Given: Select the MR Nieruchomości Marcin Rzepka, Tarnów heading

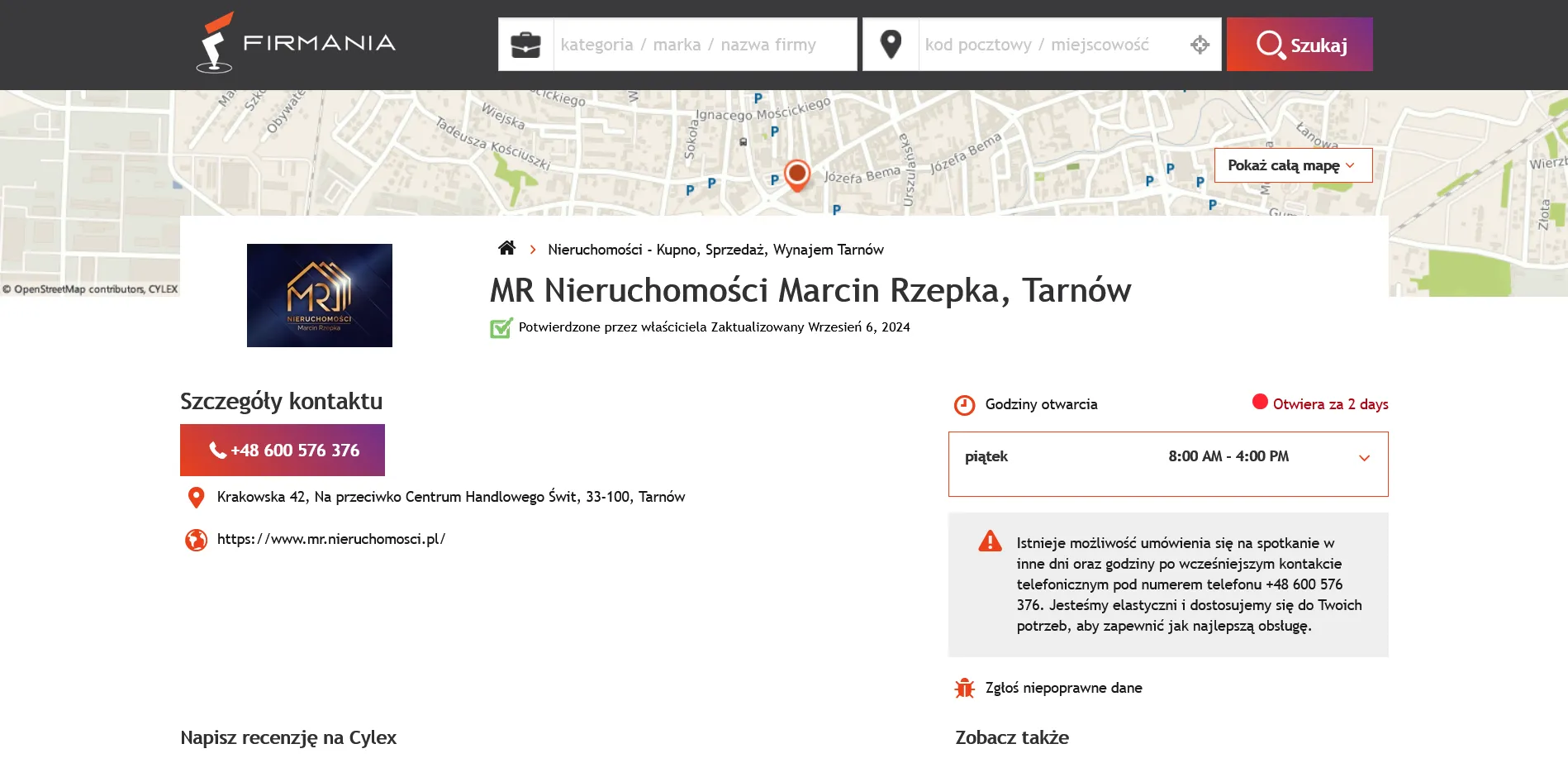Looking at the screenshot, I should click(810, 290).
